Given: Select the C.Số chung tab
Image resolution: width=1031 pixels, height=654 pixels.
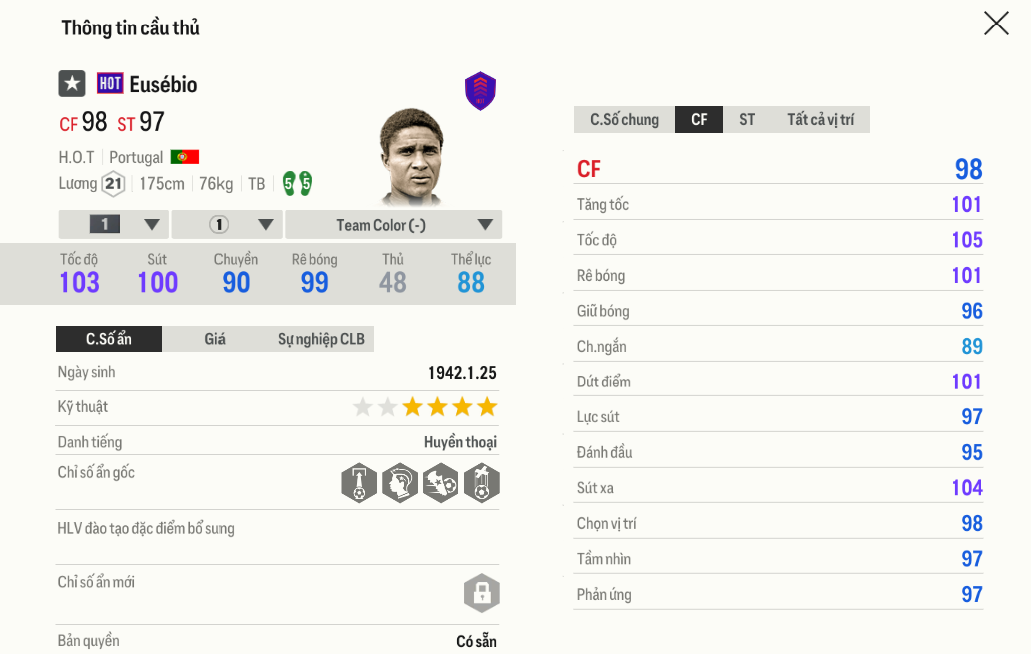Looking at the screenshot, I should click(x=624, y=120).
